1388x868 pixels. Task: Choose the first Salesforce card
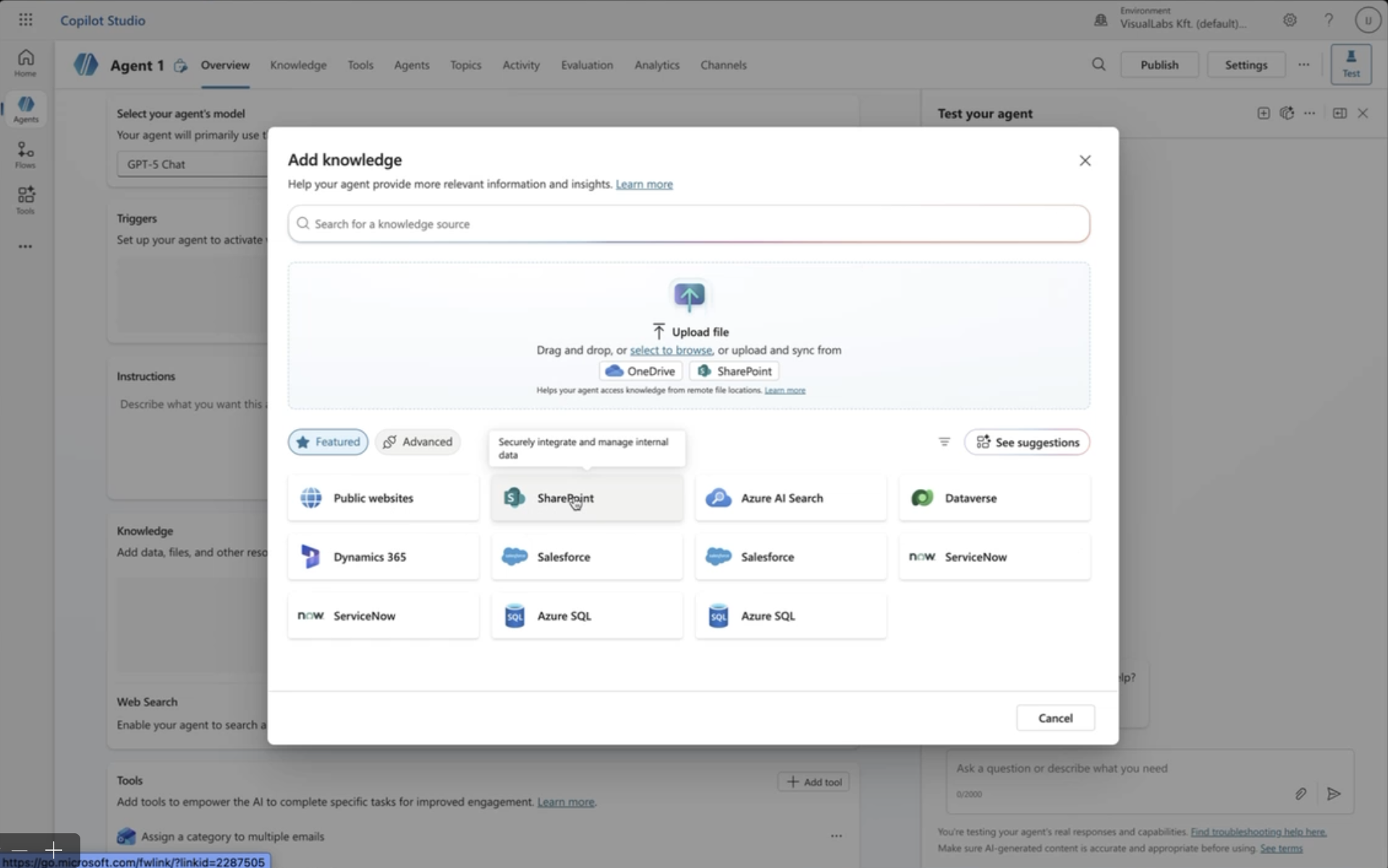click(x=587, y=557)
